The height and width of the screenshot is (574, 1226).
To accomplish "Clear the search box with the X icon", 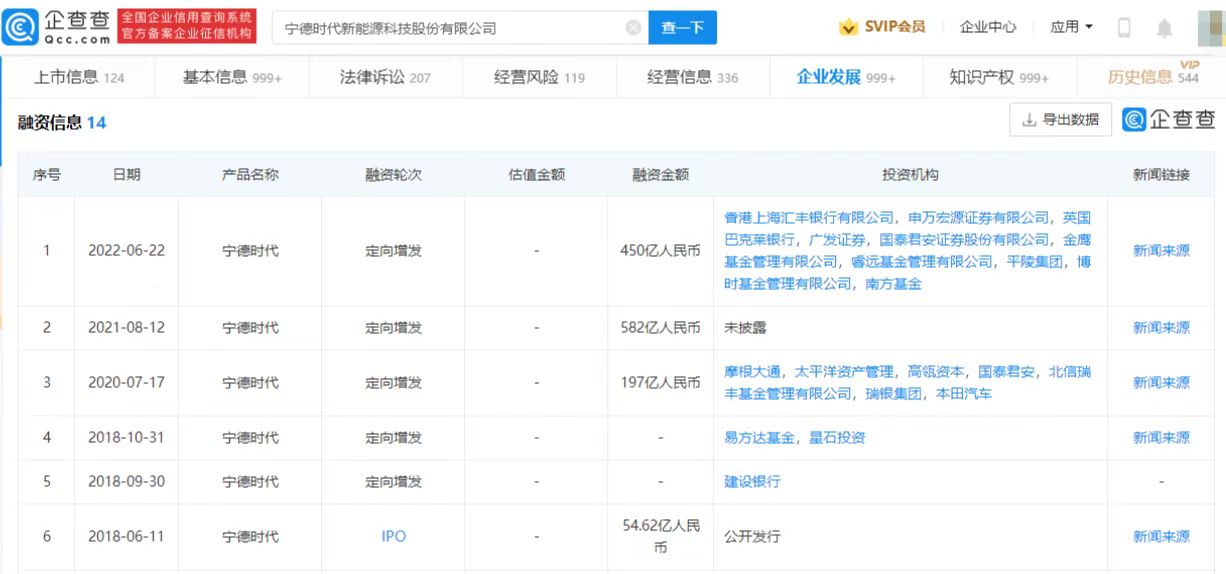I will pos(633,28).
